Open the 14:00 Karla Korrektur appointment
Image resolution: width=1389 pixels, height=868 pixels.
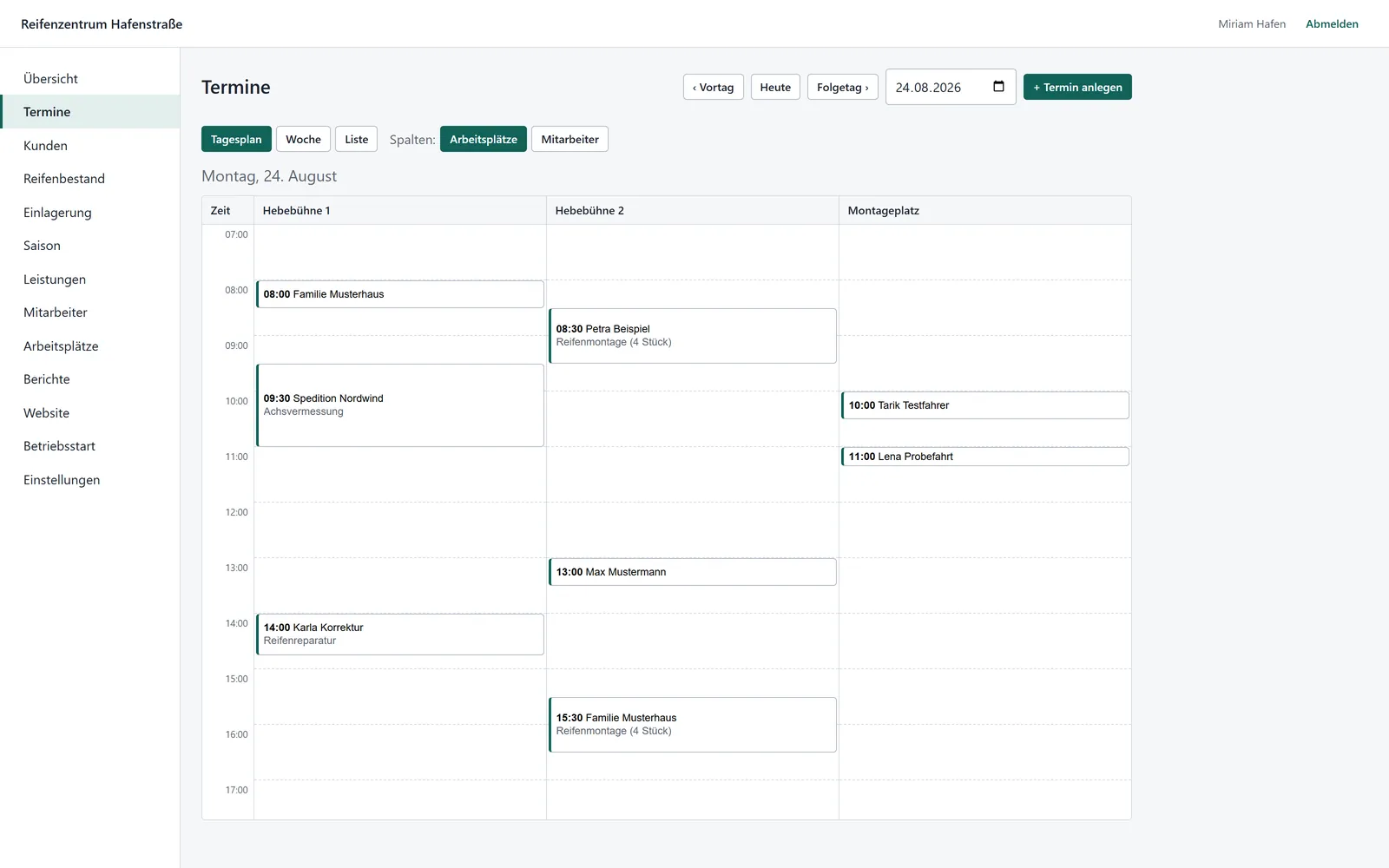[x=400, y=635]
